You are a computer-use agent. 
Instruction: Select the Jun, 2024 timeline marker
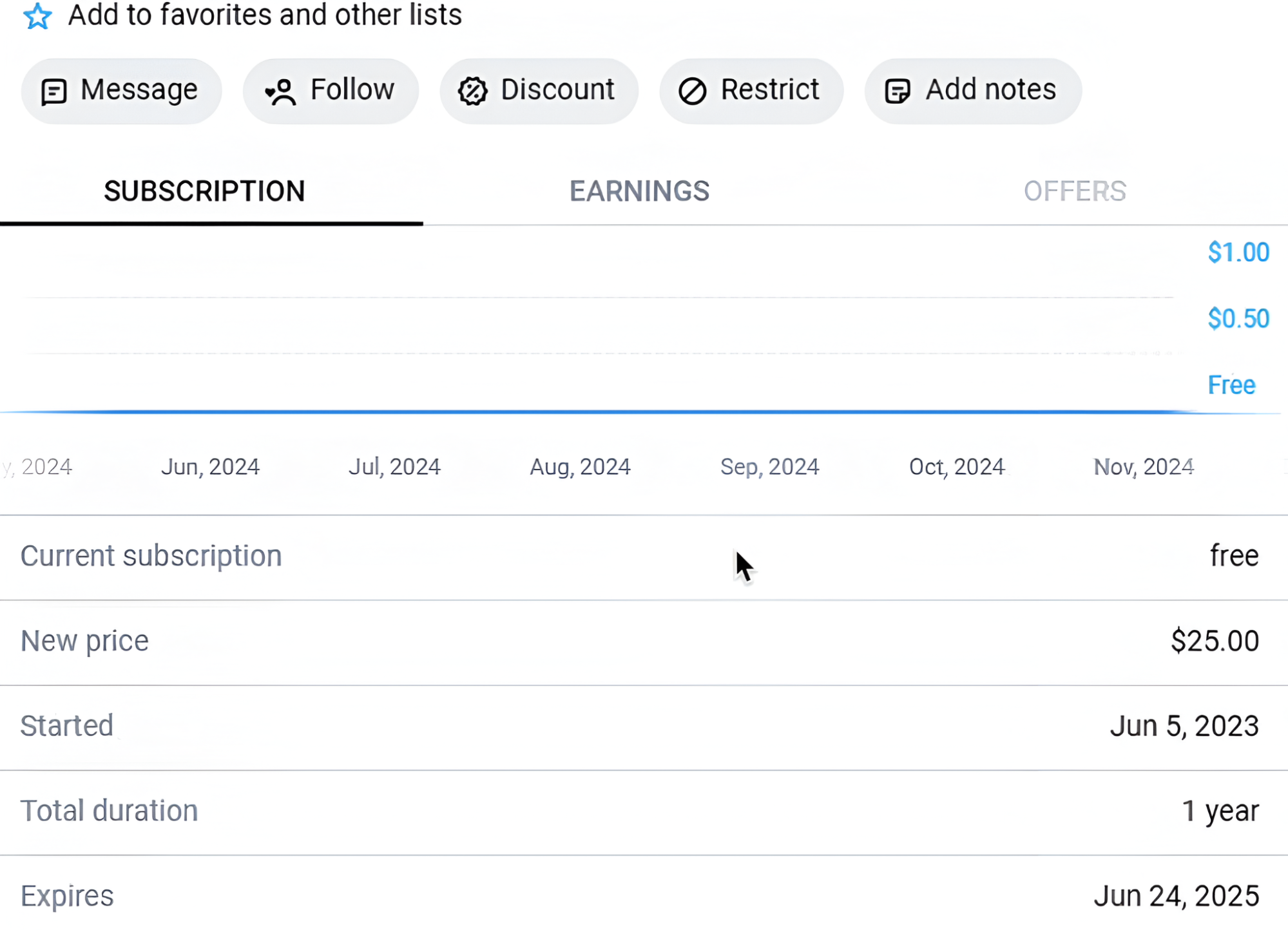(x=210, y=467)
